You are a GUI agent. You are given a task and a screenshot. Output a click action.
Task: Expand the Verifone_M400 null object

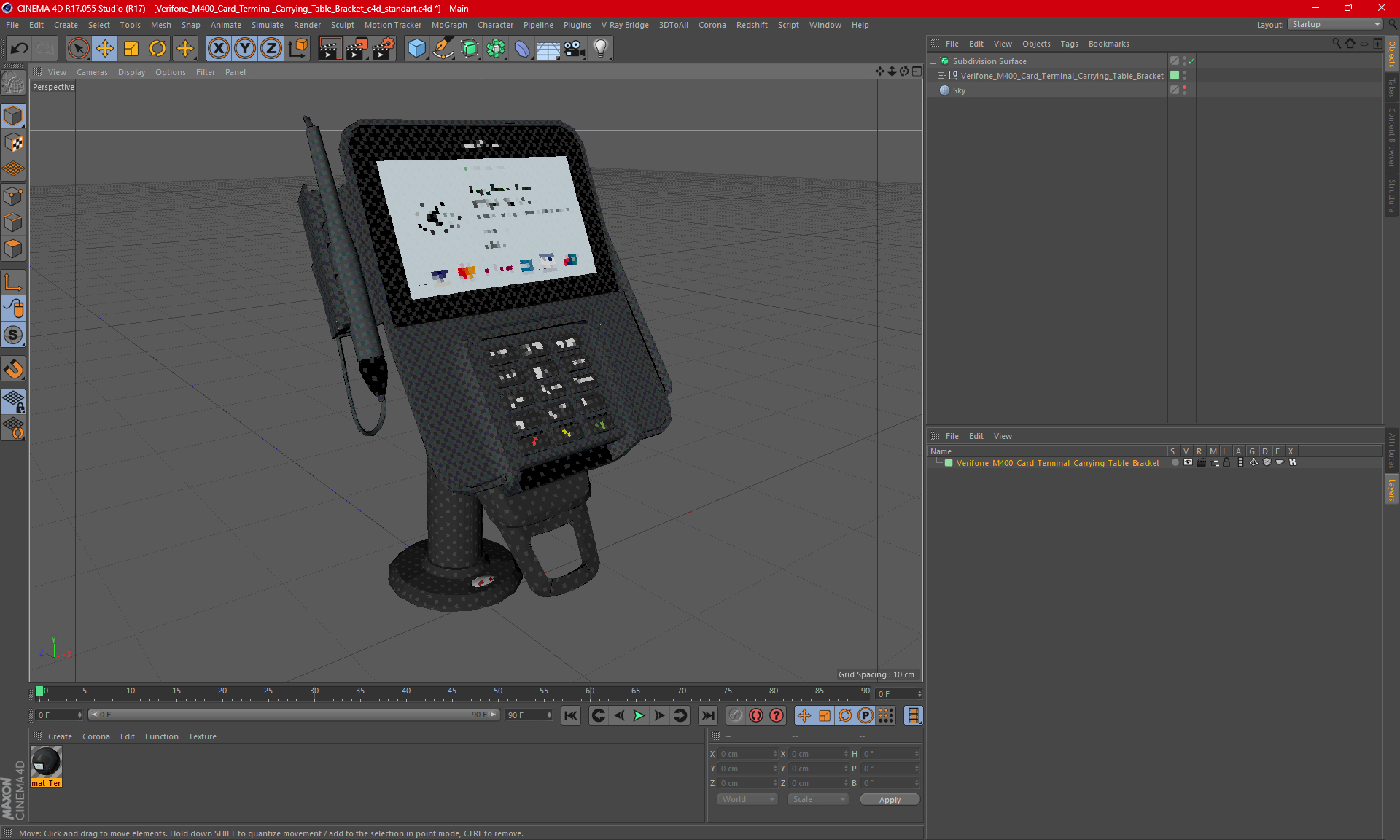coord(941,76)
